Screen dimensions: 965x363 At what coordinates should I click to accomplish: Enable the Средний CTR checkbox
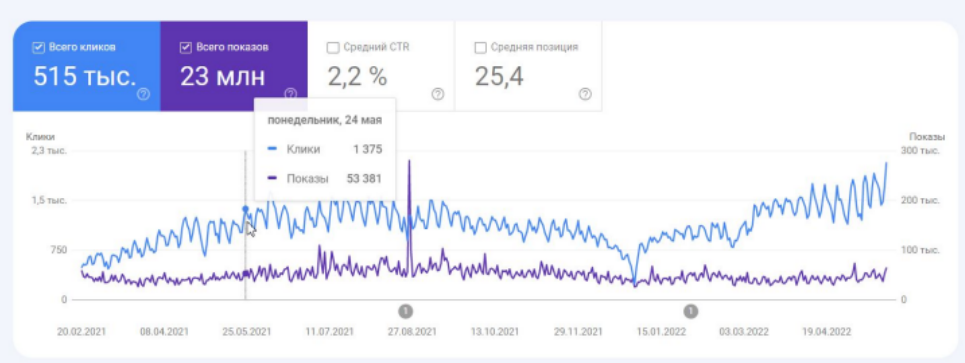[333, 48]
